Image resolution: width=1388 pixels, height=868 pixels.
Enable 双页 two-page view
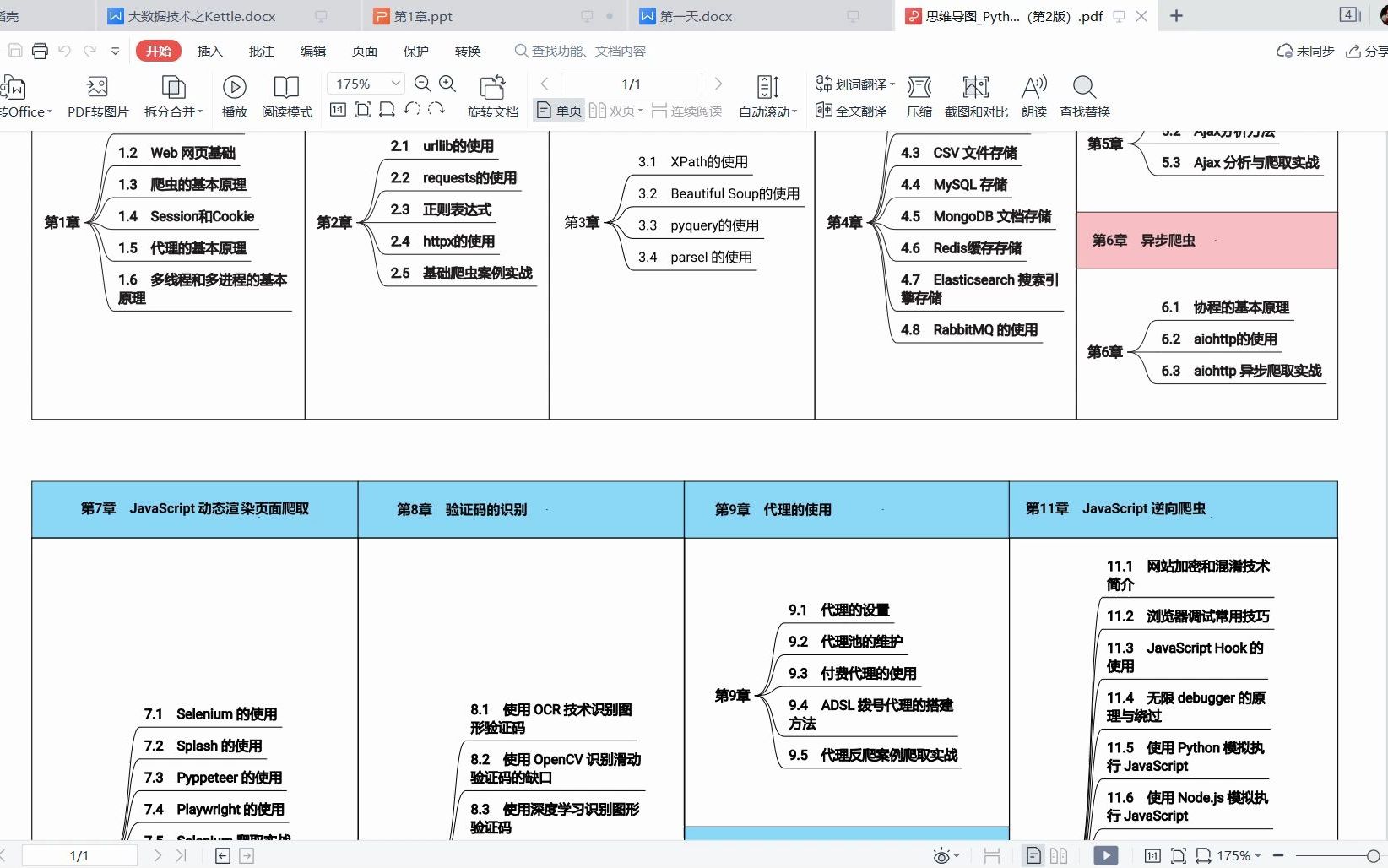(x=615, y=110)
